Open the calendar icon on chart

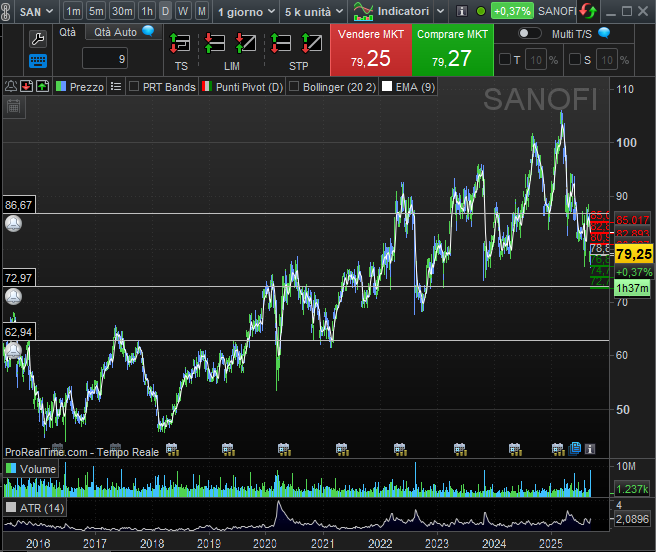coord(14,106)
